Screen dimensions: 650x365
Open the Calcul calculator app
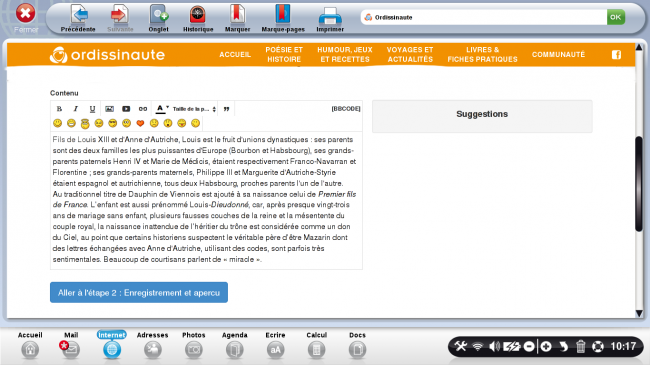pyautogui.click(x=316, y=345)
